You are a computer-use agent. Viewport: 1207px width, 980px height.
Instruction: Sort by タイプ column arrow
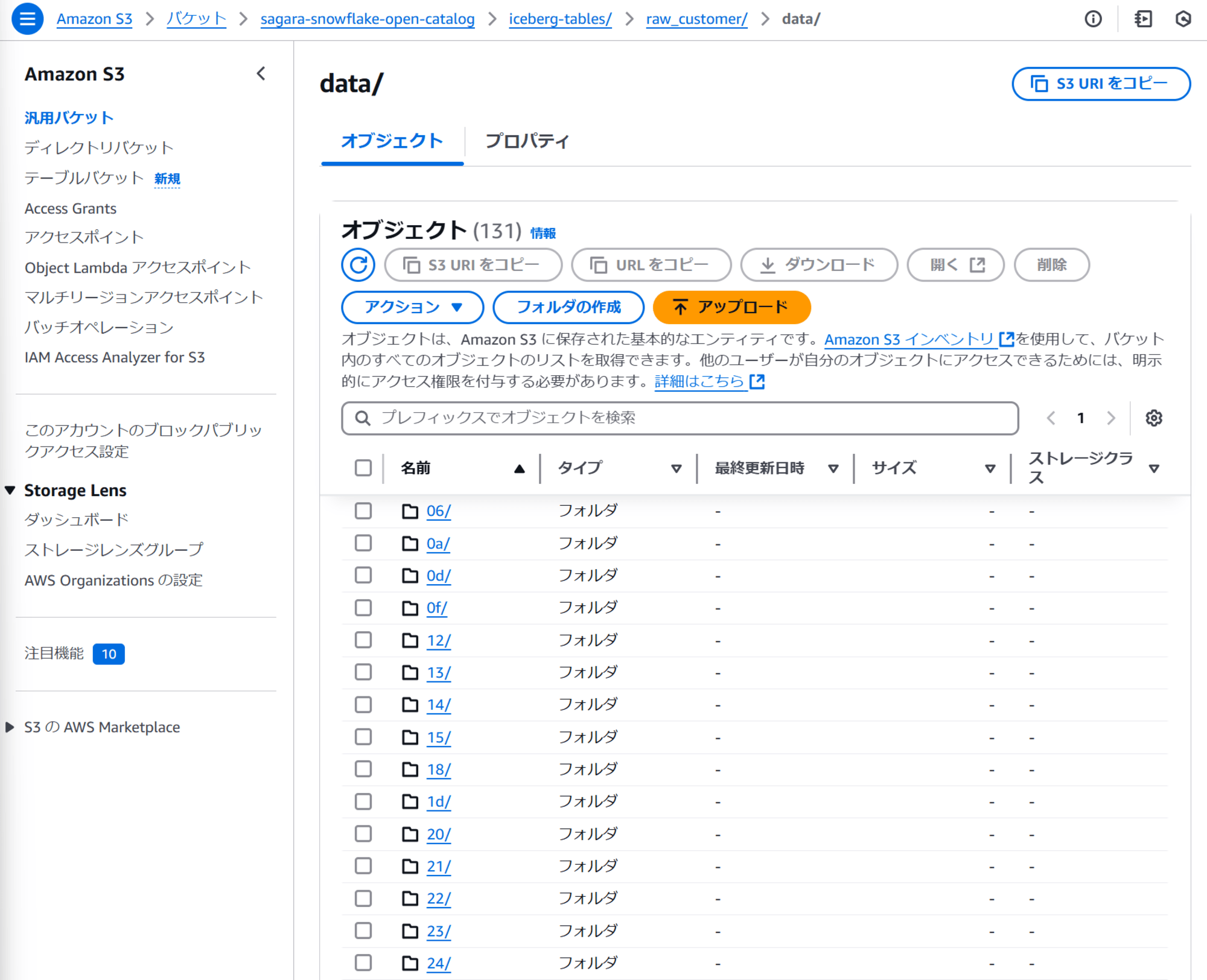pyautogui.click(x=676, y=468)
